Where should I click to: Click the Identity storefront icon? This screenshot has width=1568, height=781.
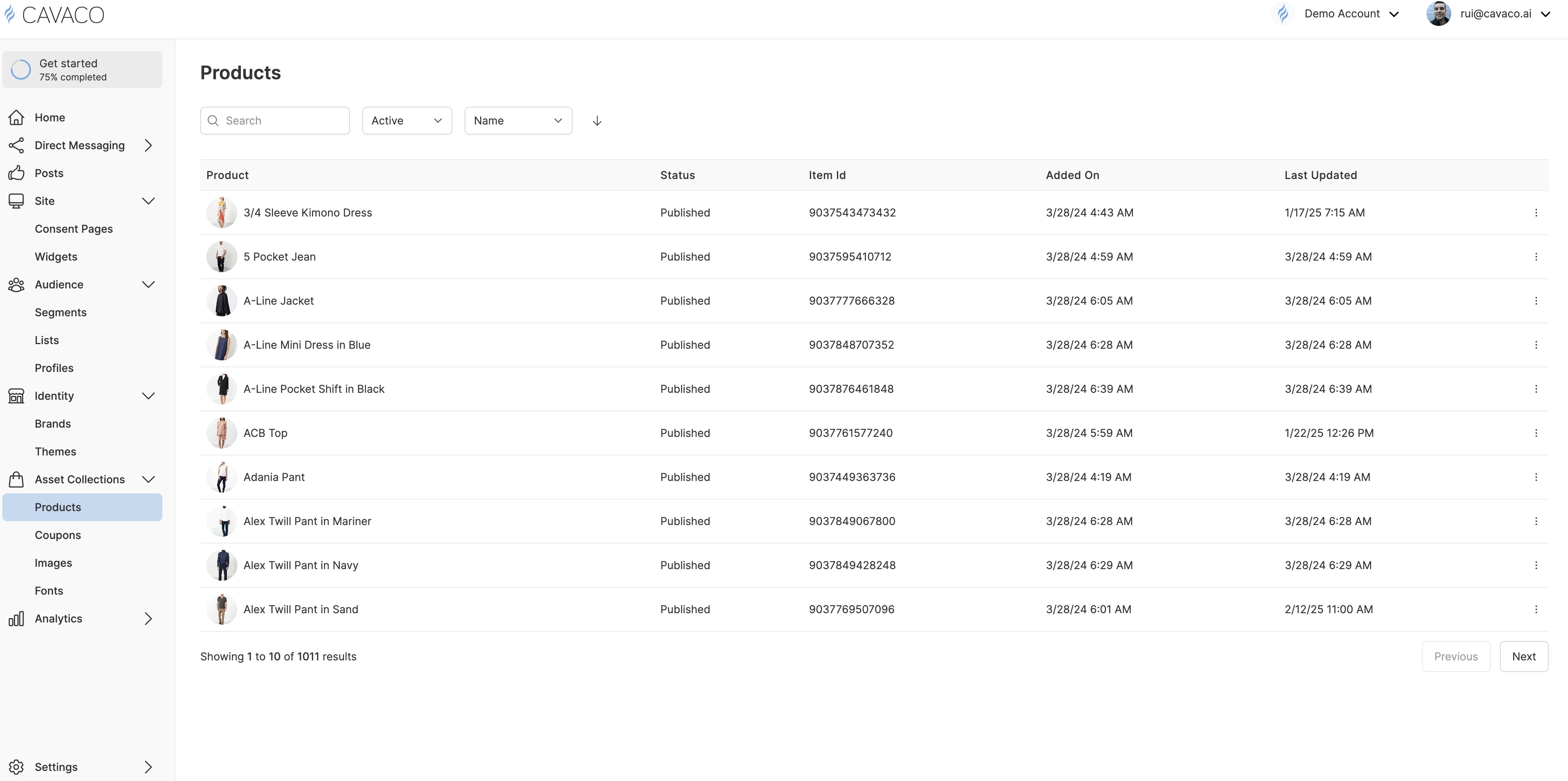coord(17,396)
